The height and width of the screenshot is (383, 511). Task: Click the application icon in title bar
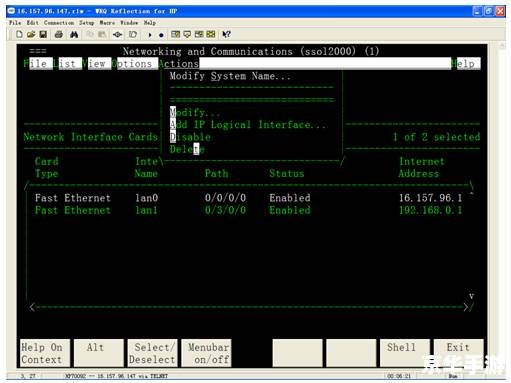click(x=11, y=11)
